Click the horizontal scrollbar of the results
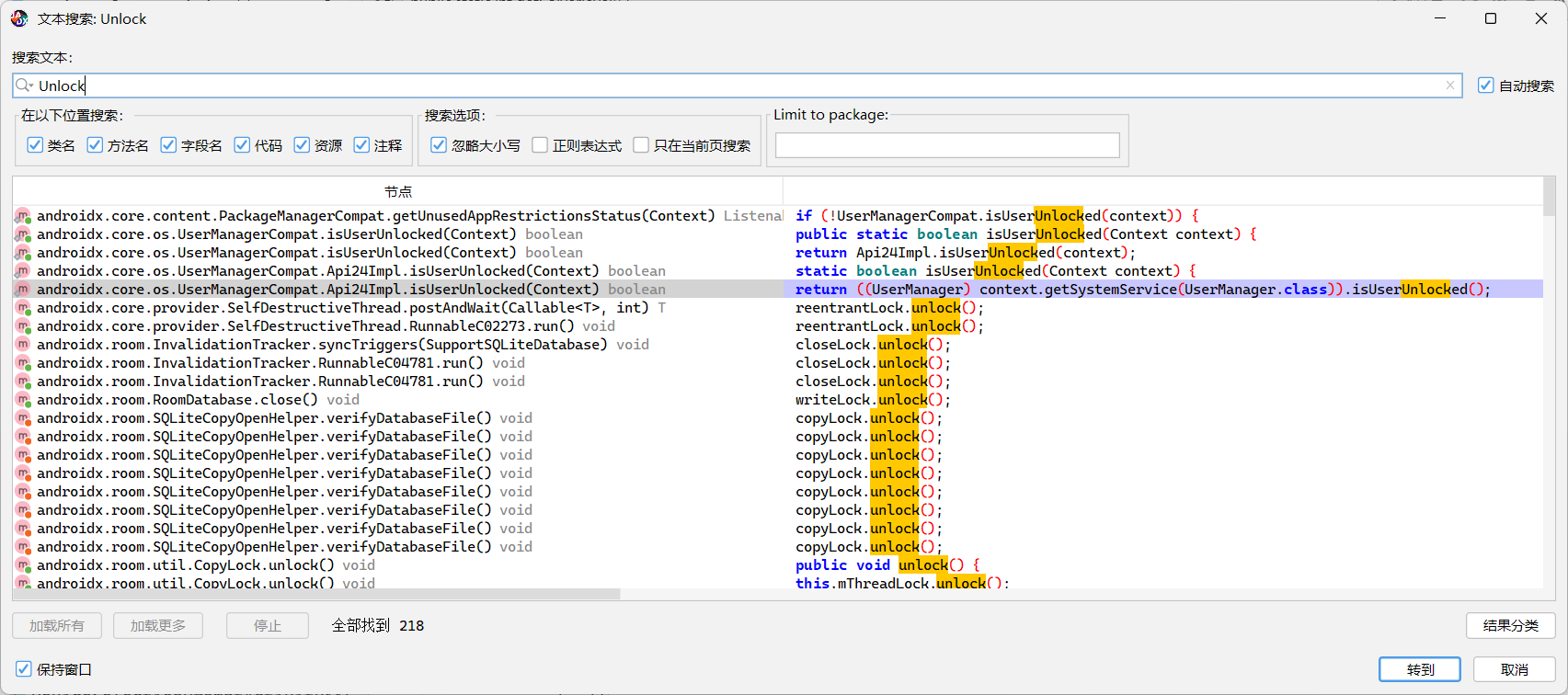This screenshot has height=695, width=1568. coord(316,594)
